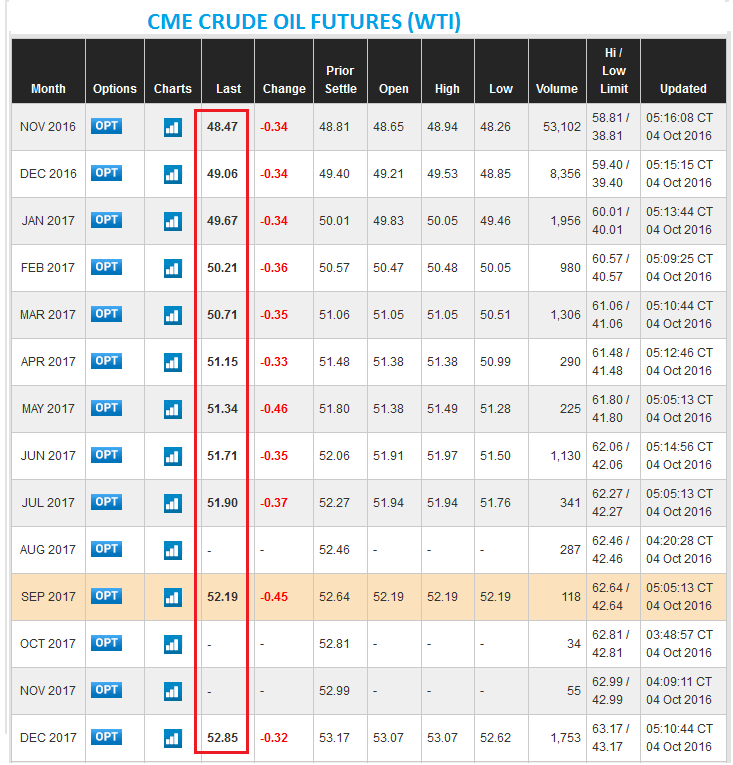Open the chart icon for JUL 2017
This screenshot has width=733, height=765.
(173, 503)
